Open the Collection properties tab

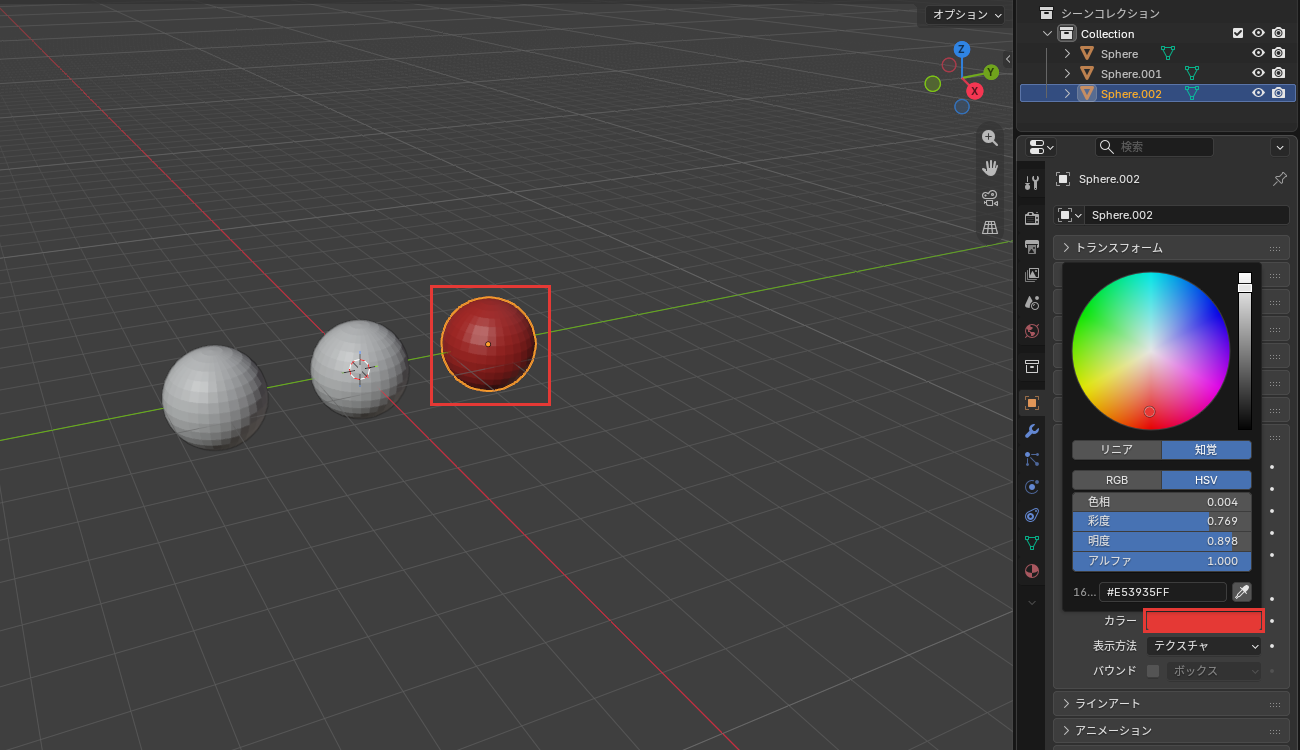click(1032, 366)
